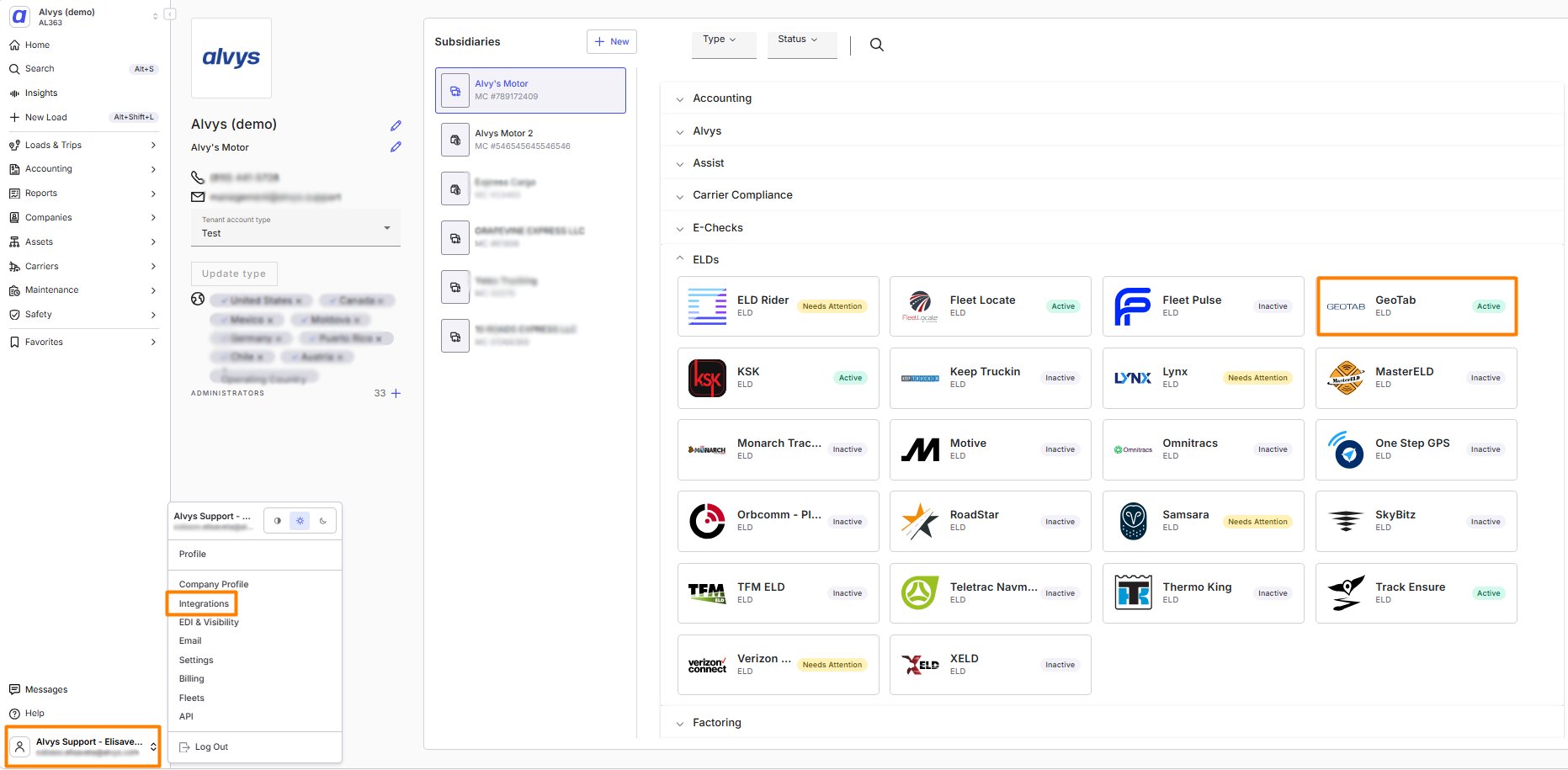
Task: Open Profile in the user menu
Action: [193, 554]
